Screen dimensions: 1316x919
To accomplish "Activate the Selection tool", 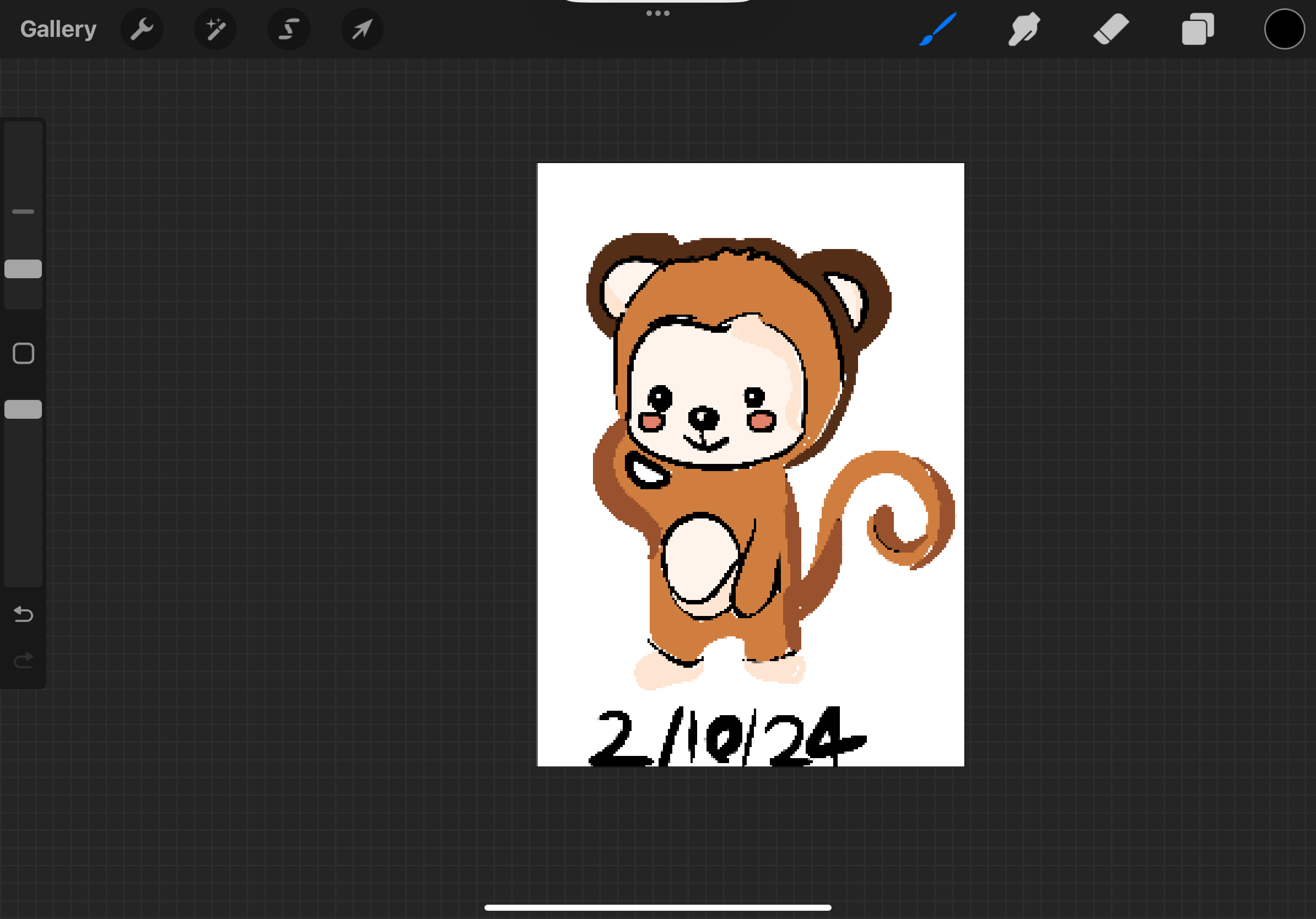I will point(289,29).
